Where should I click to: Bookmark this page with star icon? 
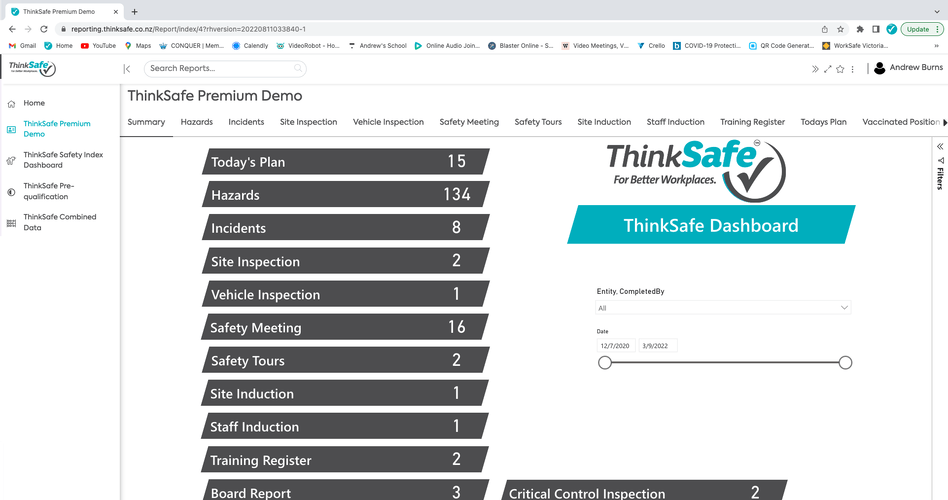point(840,29)
